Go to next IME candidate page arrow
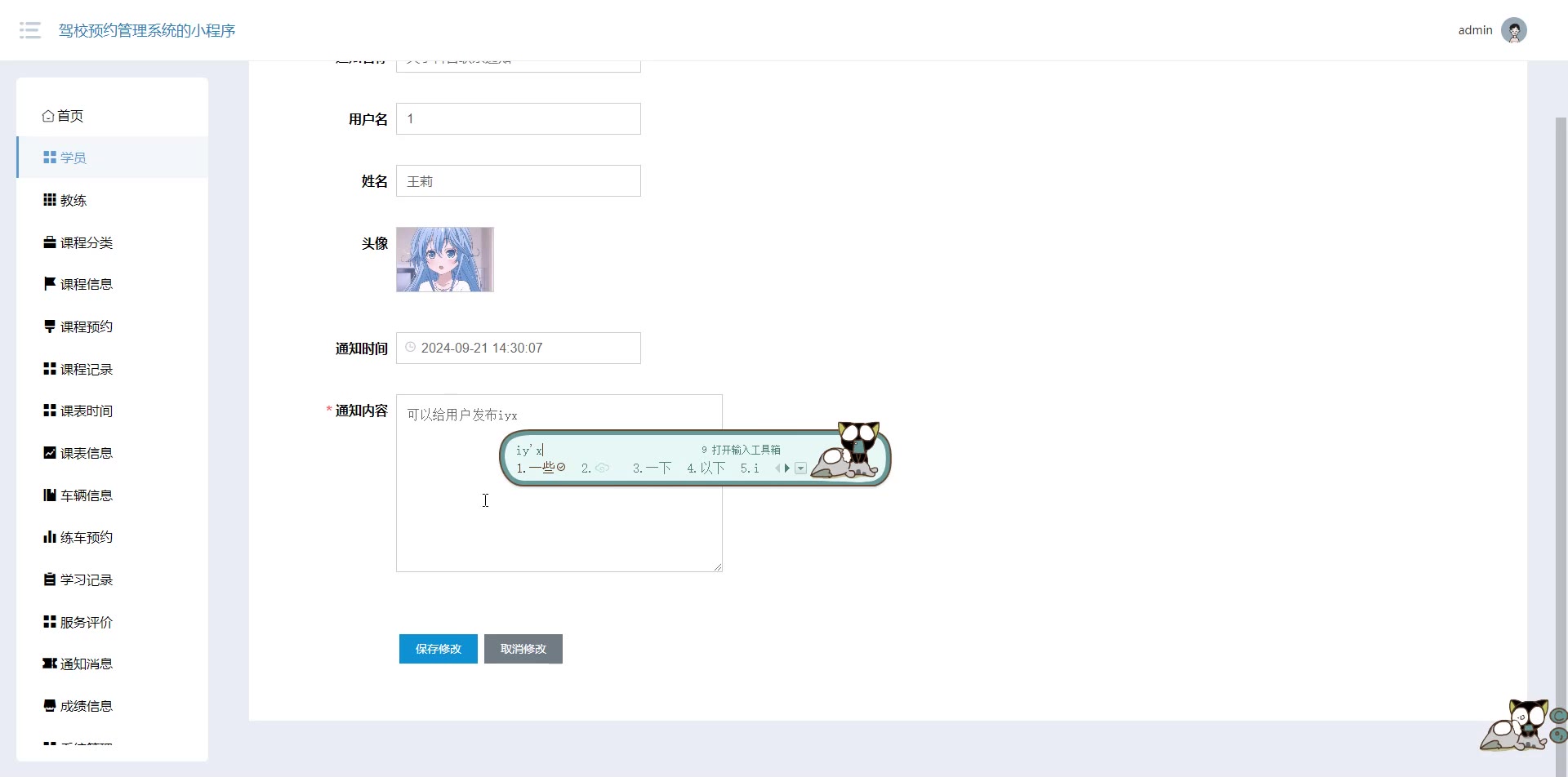 pyautogui.click(x=787, y=468)
